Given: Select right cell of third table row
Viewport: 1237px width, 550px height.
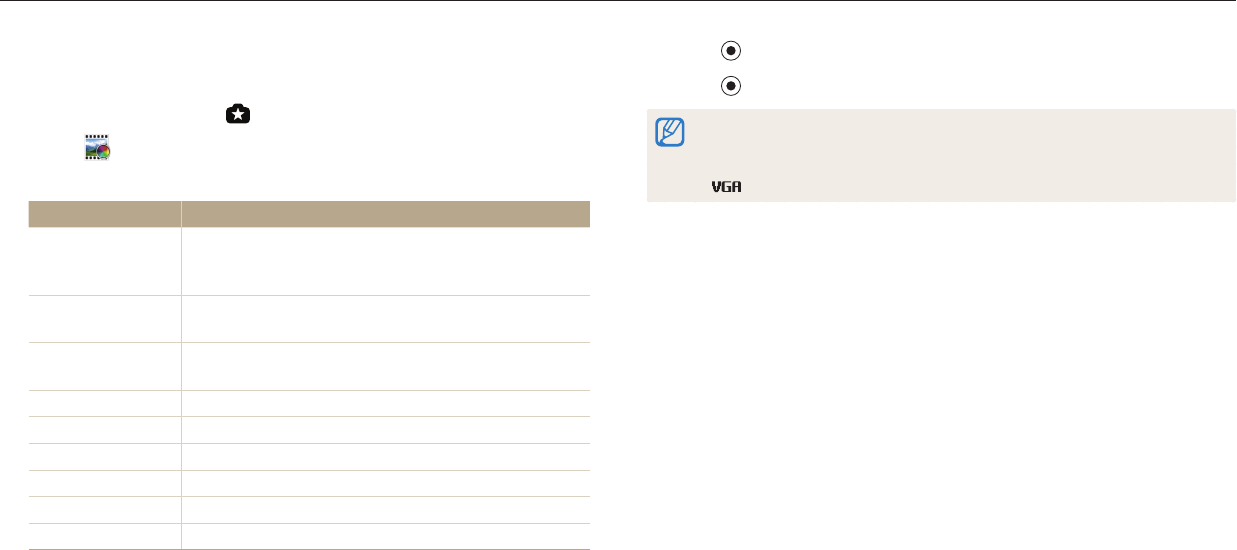Looking at the screenshot, I should click(x=385, y=366).
